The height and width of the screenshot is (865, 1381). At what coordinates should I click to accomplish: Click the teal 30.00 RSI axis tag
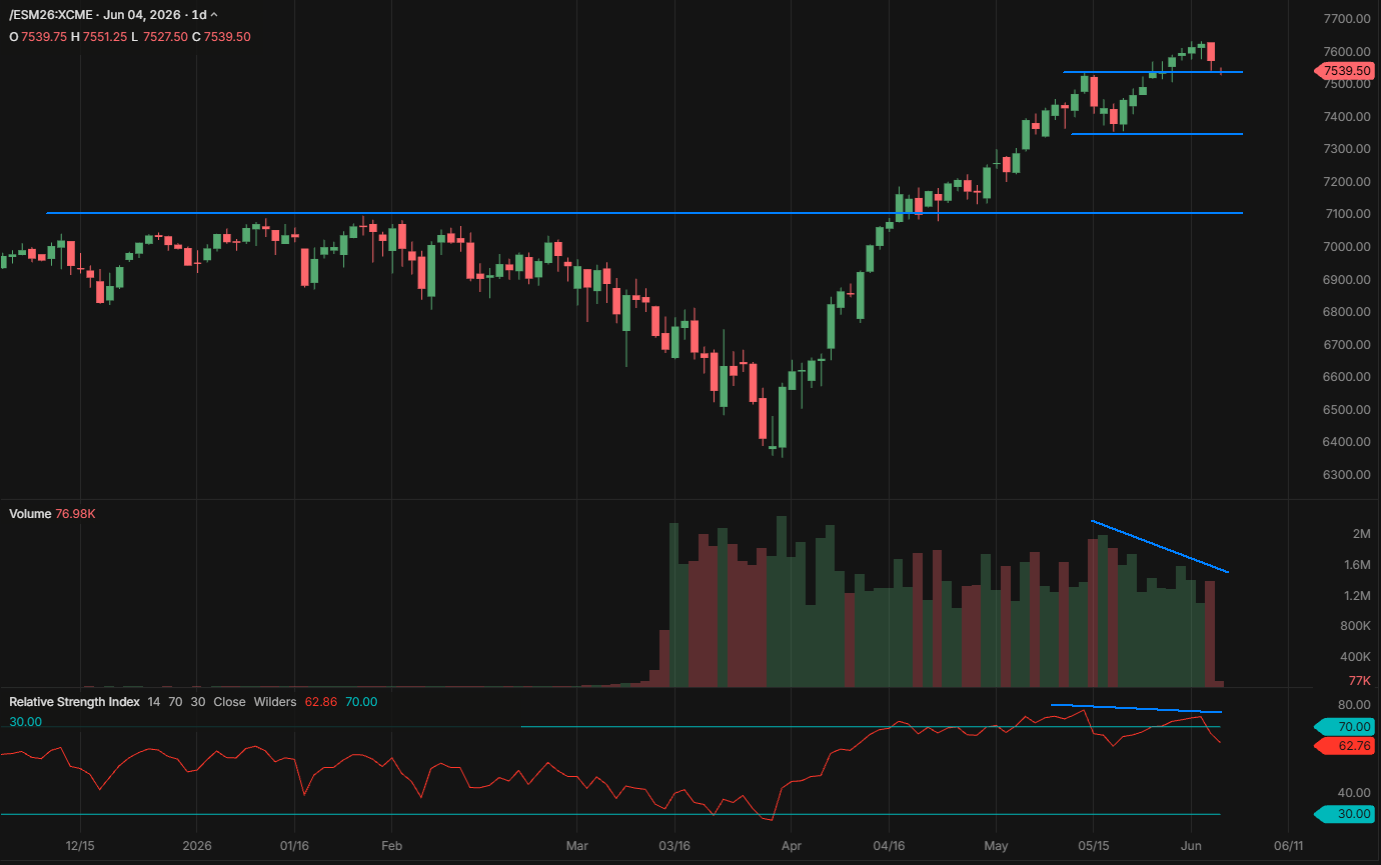point(1345,814)
